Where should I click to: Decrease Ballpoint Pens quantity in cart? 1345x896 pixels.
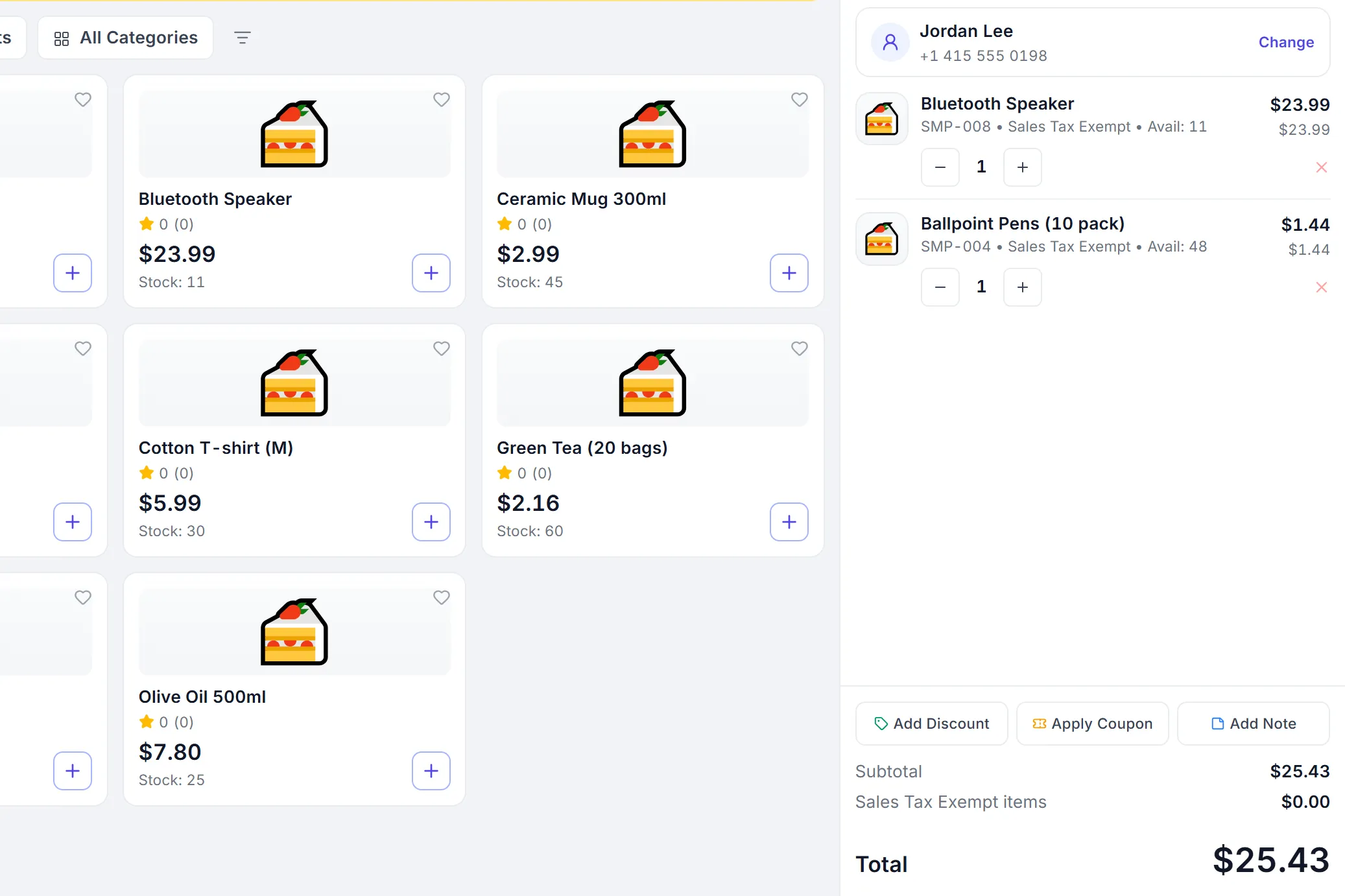(x=940, y=287)
